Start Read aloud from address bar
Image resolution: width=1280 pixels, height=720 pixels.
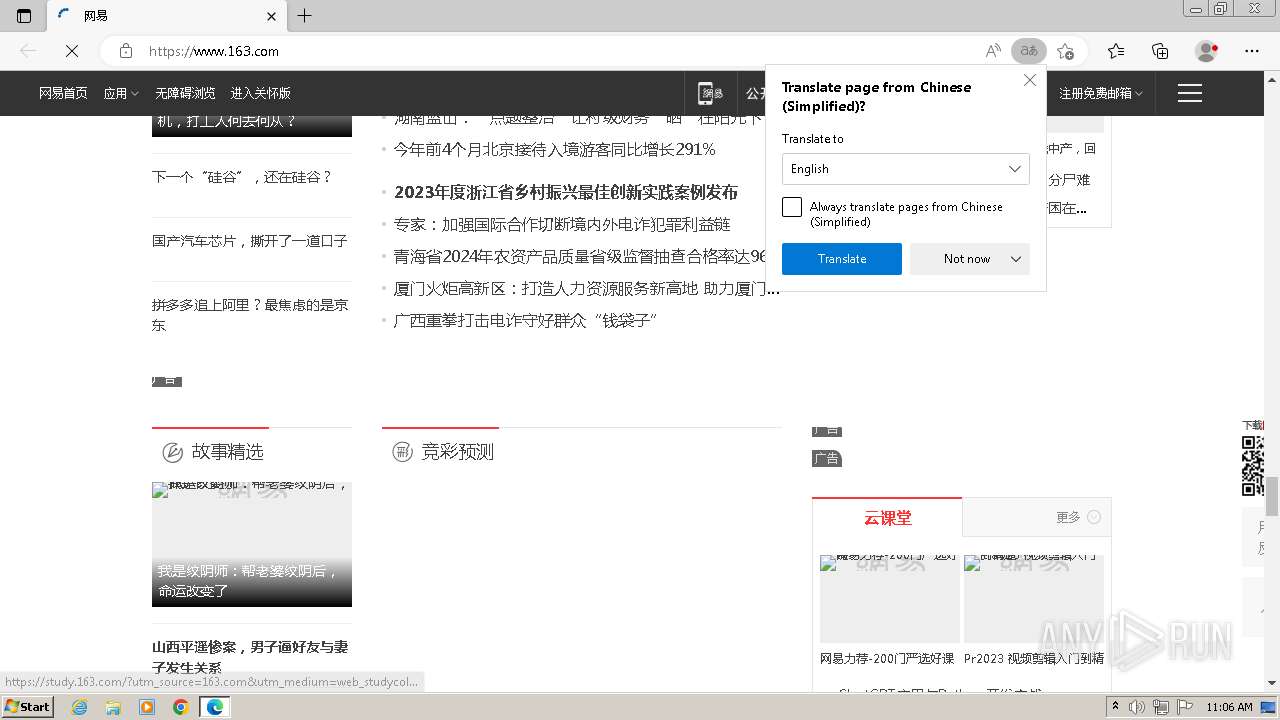tap(993, 51)
